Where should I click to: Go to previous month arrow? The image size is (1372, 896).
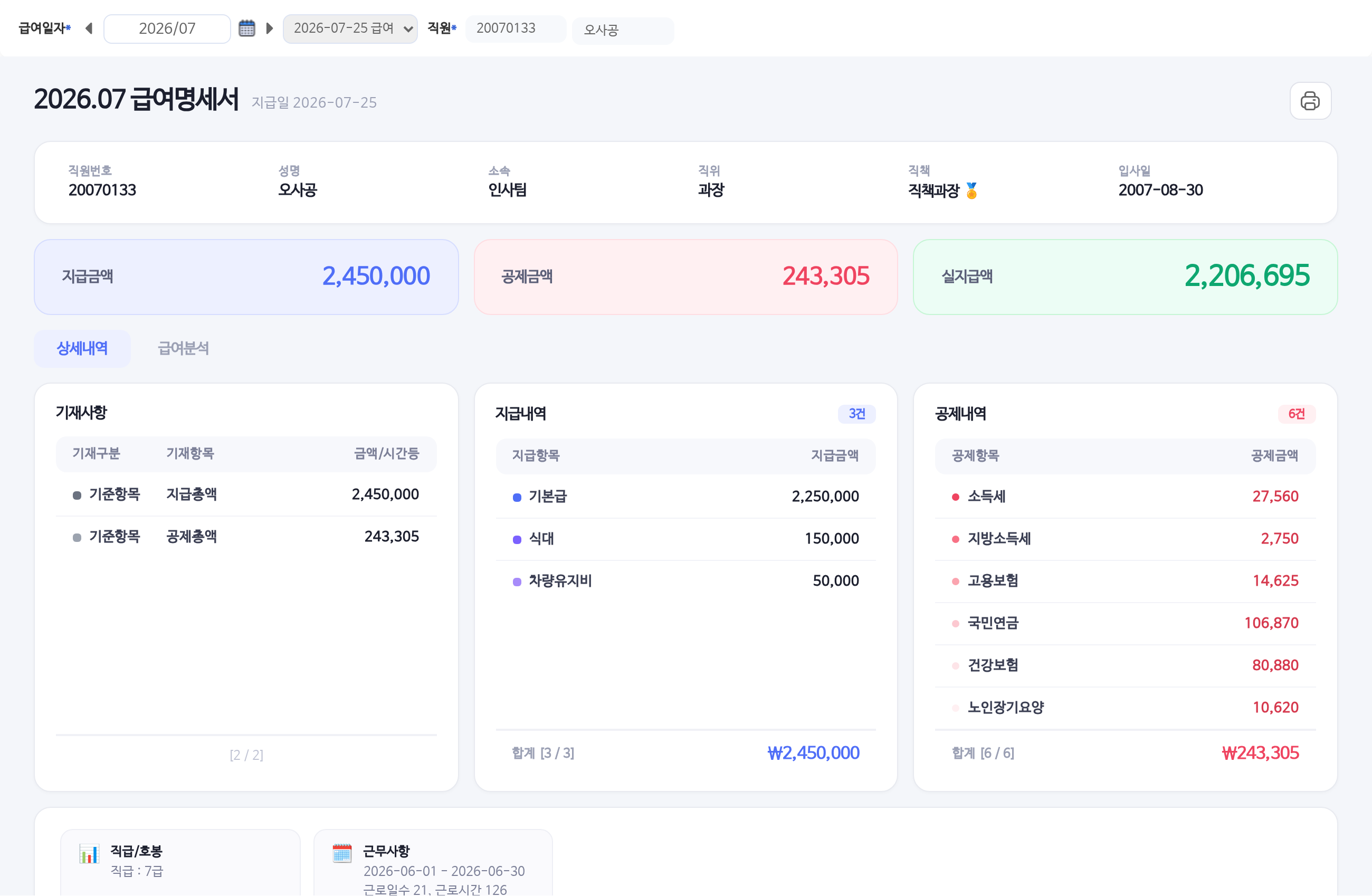coord(89,28)
